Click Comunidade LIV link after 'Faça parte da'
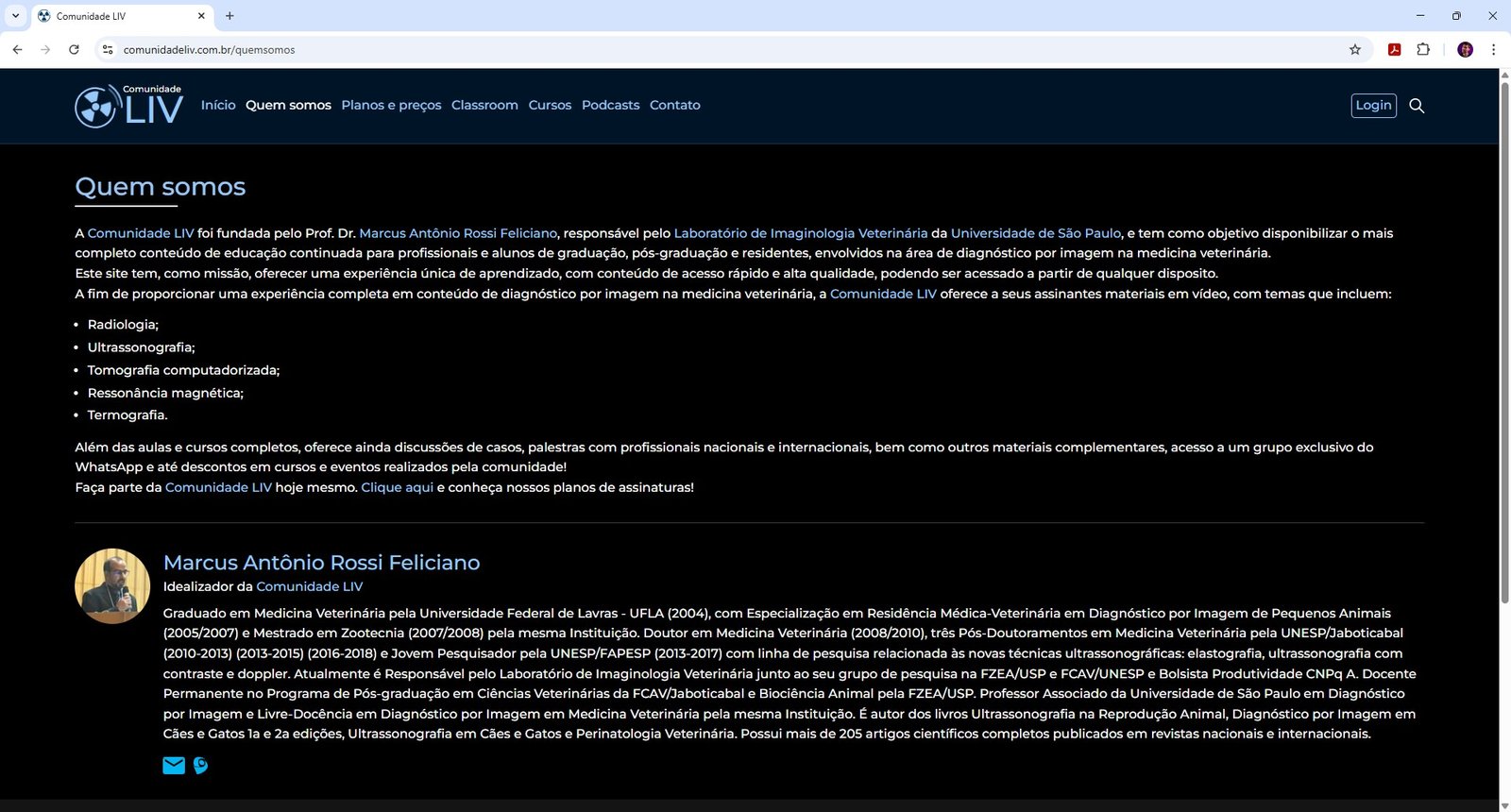The image size is (1511, 812). click(218, 487)
